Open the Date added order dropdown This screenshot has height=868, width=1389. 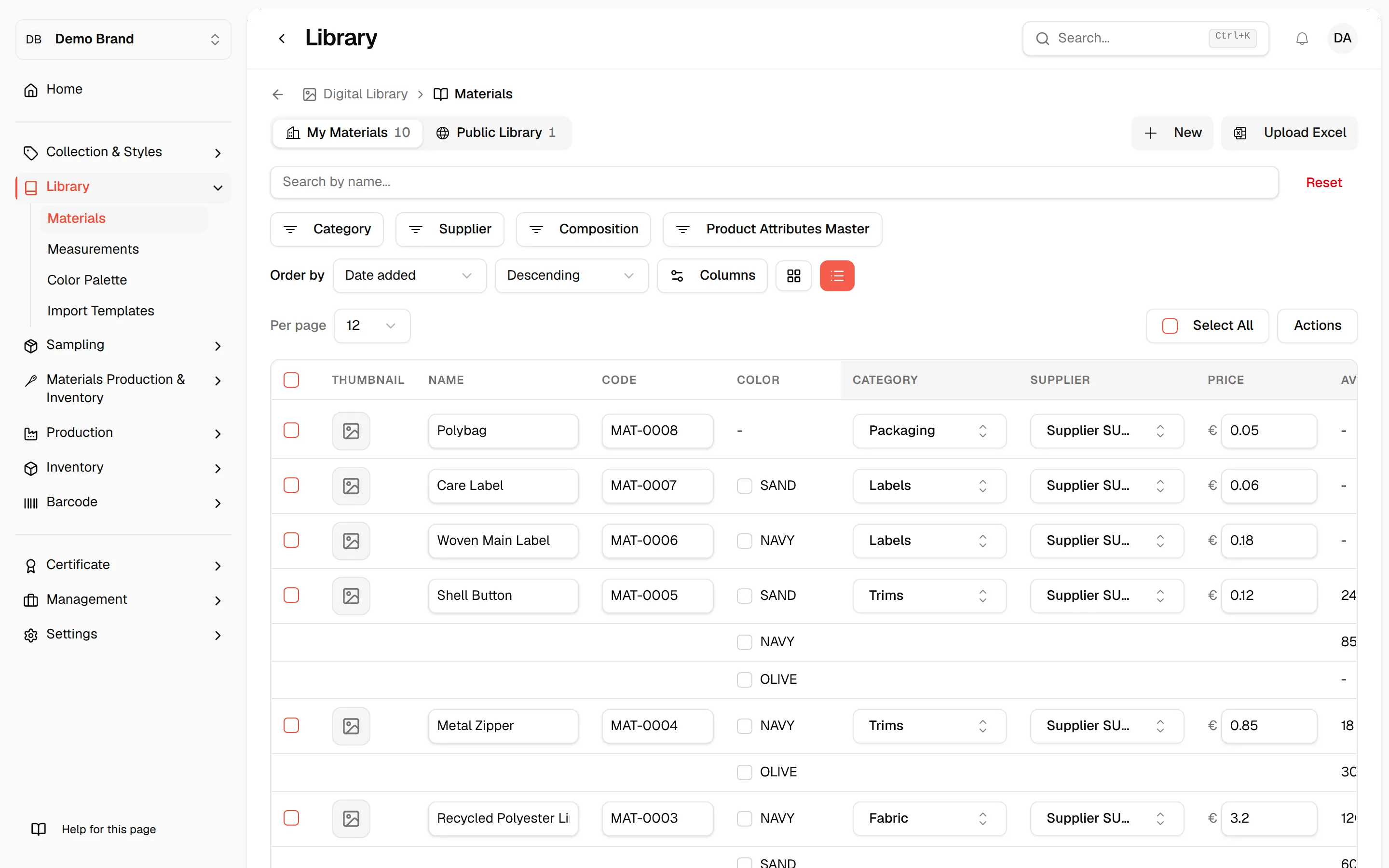click(x=409, y=276)
